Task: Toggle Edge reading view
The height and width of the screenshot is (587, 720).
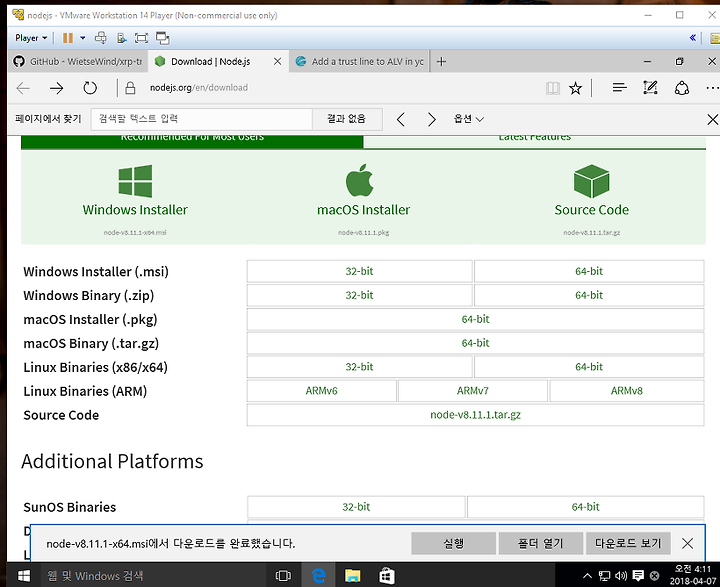Action: click(553, 88)
